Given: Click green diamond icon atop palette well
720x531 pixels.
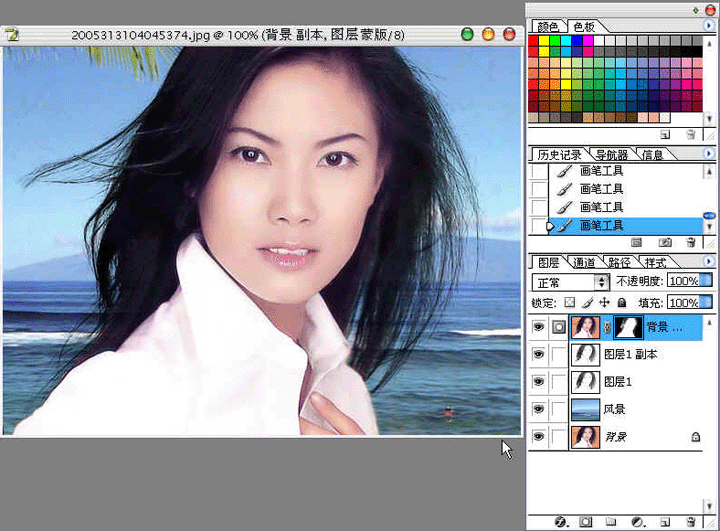Looking at the screenshot, I should 696,10.
